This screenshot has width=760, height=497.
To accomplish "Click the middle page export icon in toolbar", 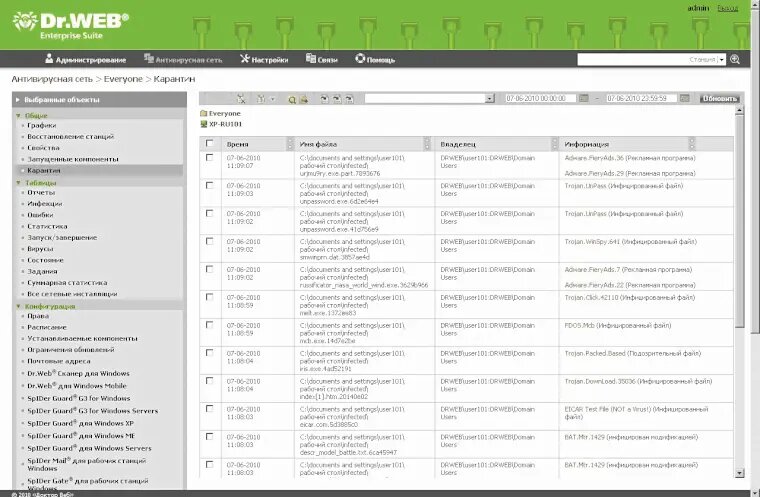I will [337, 99].
